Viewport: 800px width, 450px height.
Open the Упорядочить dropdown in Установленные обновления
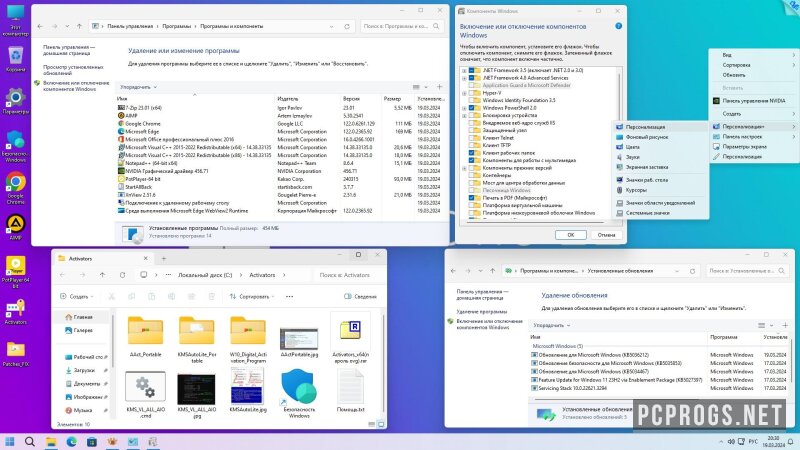tap(552, 326)
